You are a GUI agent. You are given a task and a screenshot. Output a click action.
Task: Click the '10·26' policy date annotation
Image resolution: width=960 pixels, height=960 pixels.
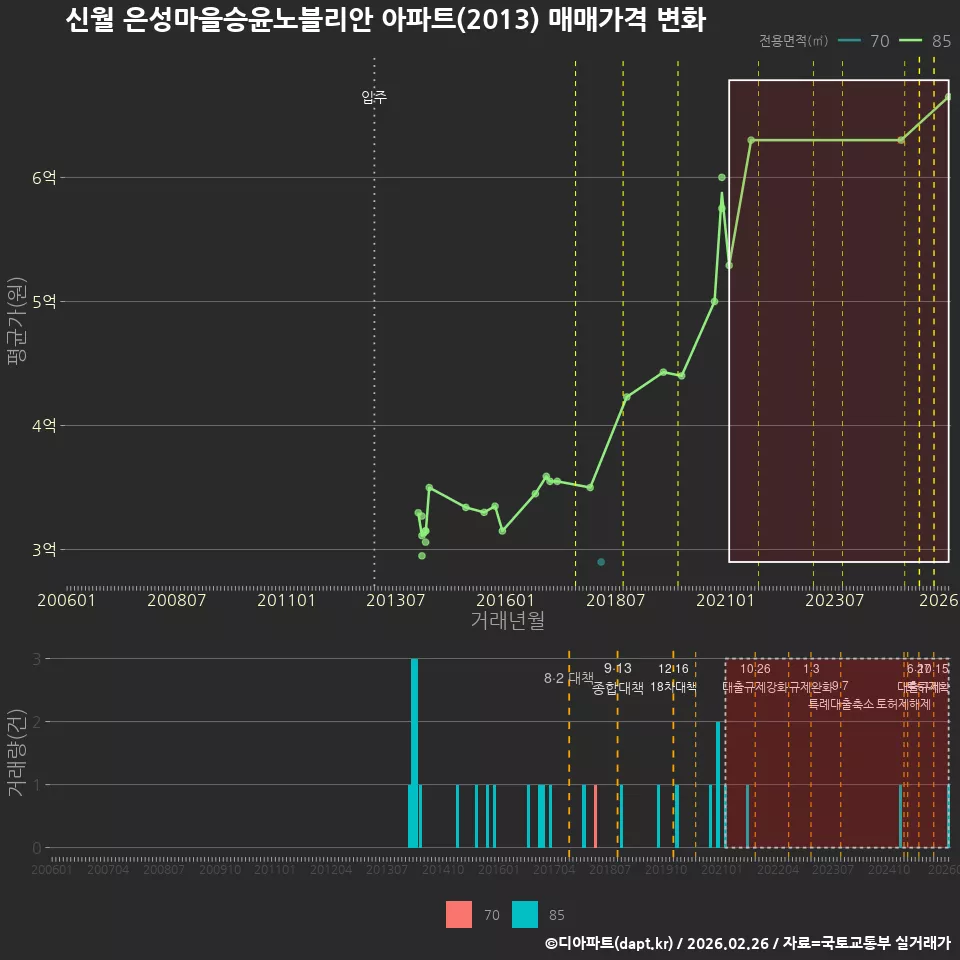click(x=755, y=669)
